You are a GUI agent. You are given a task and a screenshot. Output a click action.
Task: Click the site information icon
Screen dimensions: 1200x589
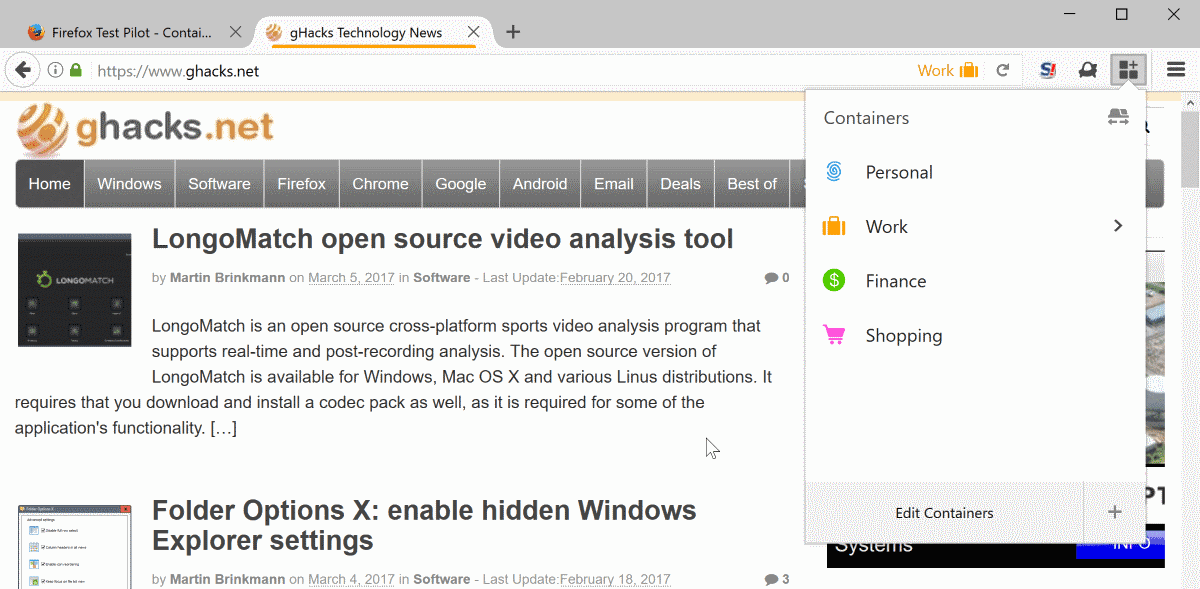pos(56,70)
